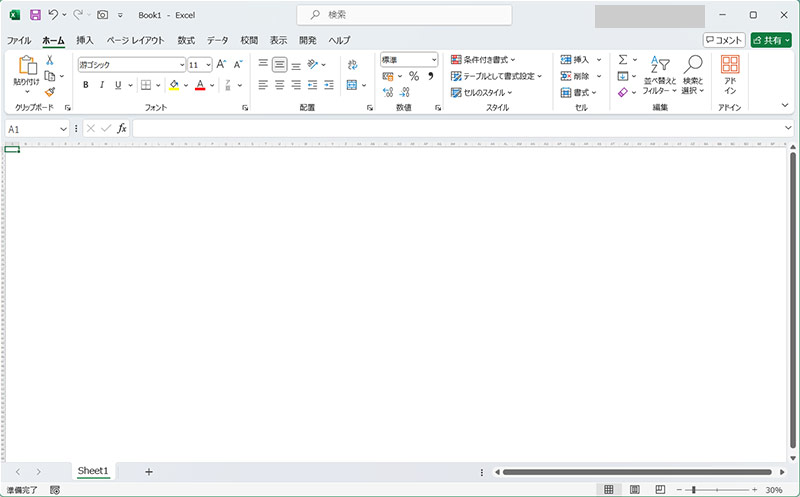Open Find and Select (検索と選択)
The width and height of the screenshot is (800, 497).
coord(693,74)
